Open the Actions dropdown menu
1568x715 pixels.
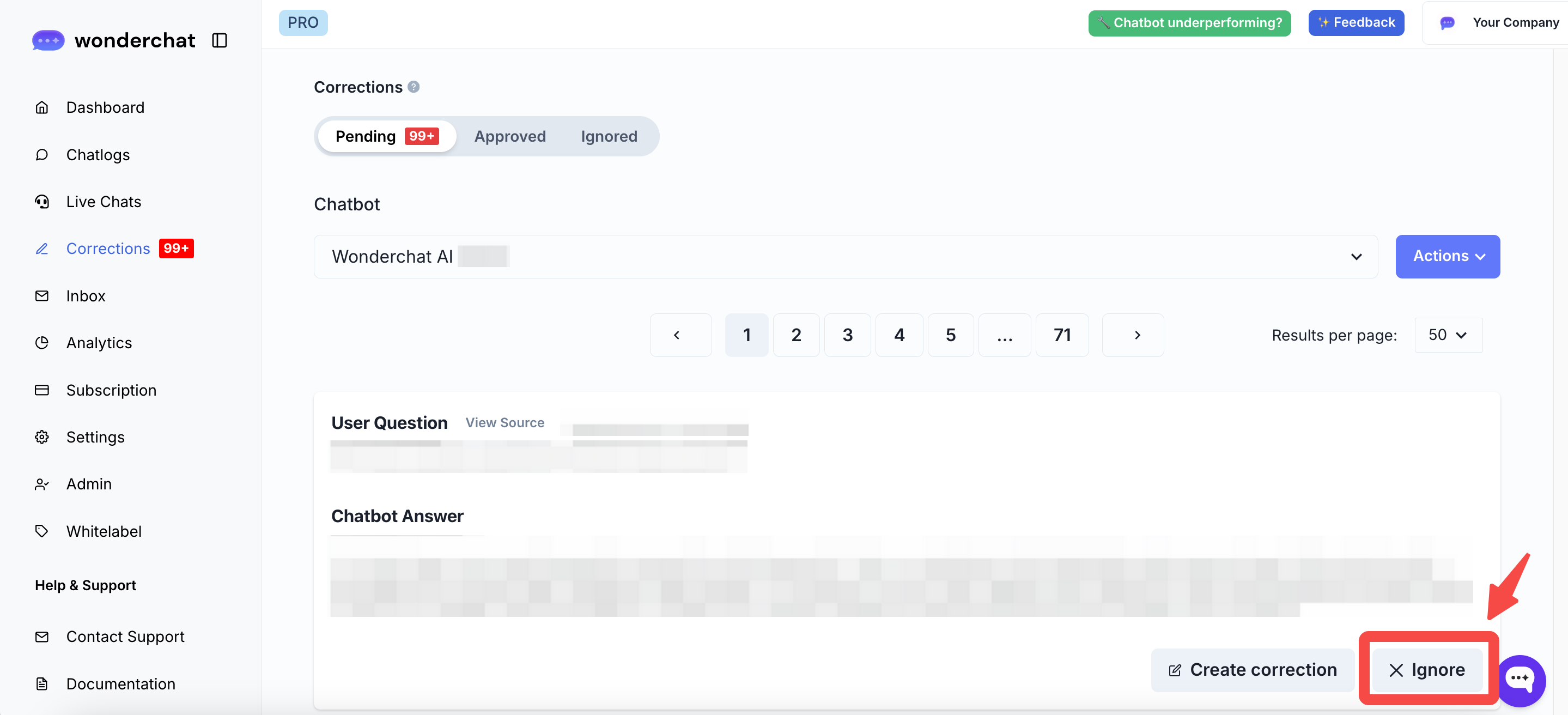pyautogui.click(x=1447, y=256)
